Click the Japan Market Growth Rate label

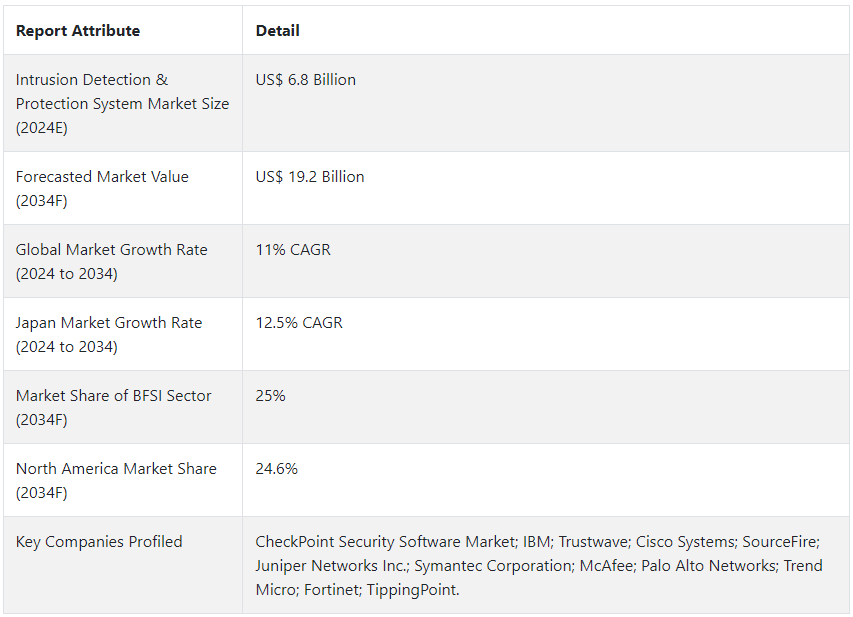(x=109, y=334)
